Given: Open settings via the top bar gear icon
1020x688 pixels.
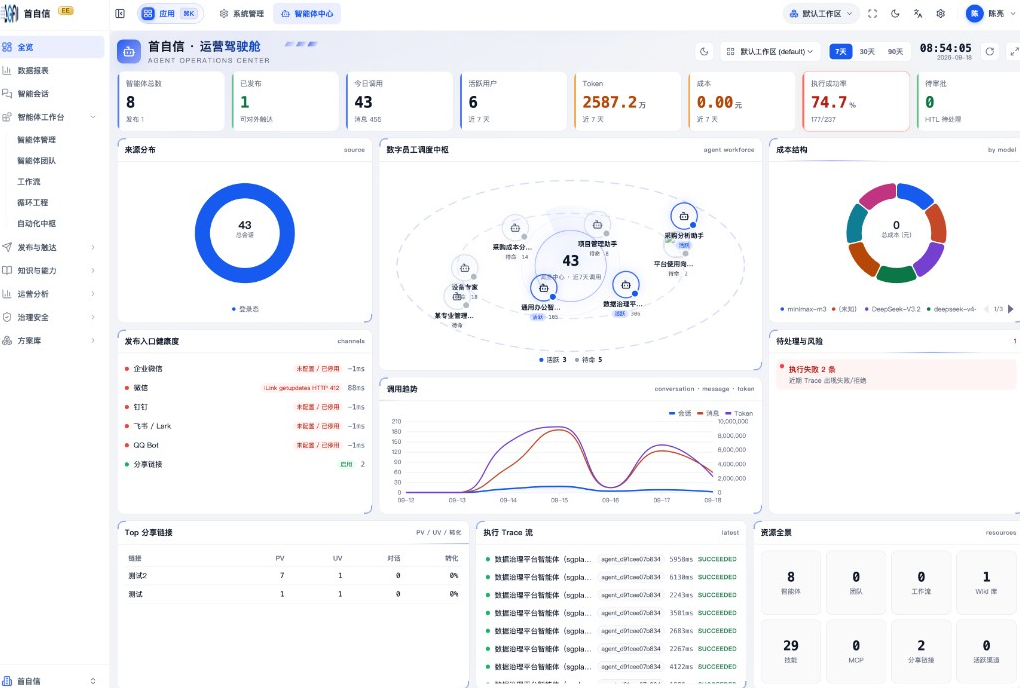Looking at the screenshot, I should [x=941, y=13].
